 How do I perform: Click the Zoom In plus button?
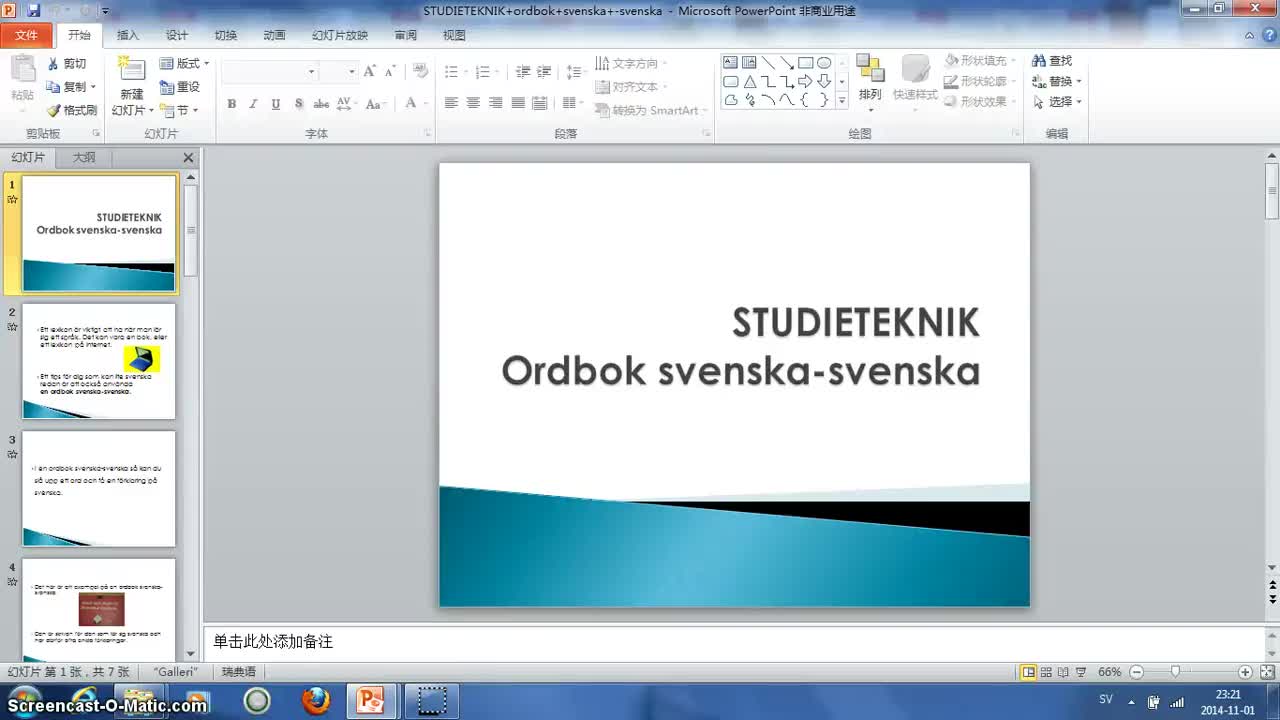1245,672
